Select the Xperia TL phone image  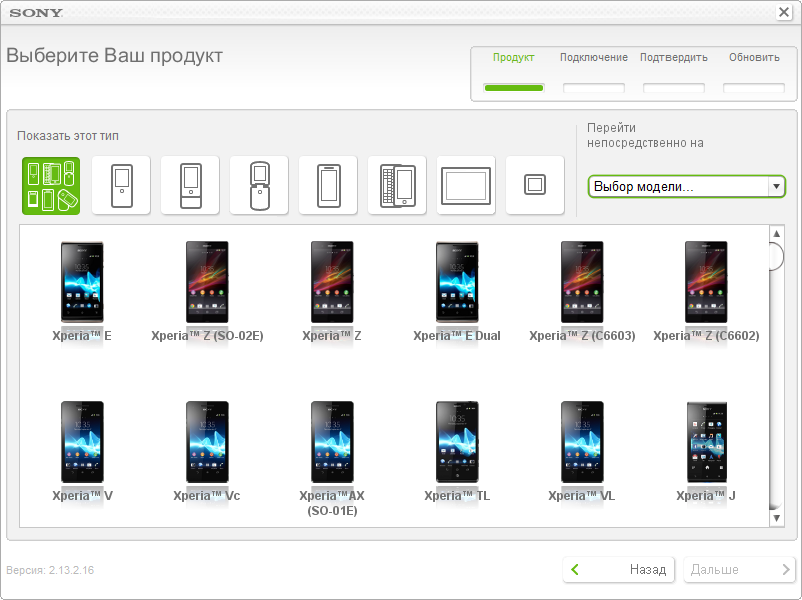457,442
